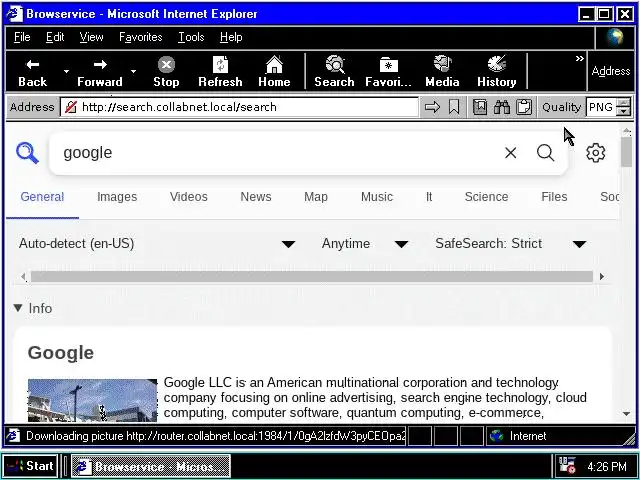This screenshot has height=480, width=640.
Task: Show browsing History from the toolbar
Action: (497, 72)
